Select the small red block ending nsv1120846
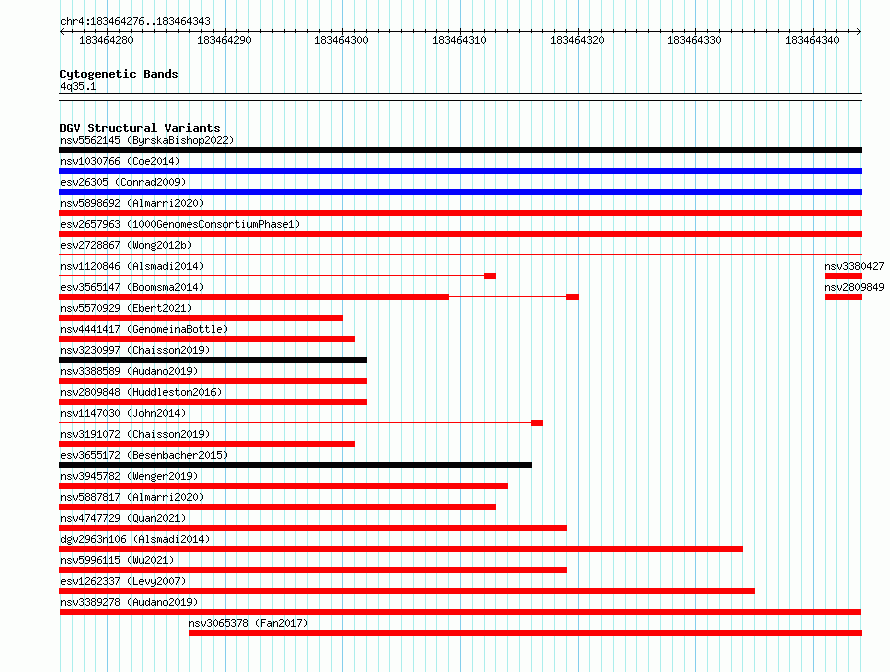Image resolution: width=890 pixels, height=672 pixels. (x=490, y=276)
